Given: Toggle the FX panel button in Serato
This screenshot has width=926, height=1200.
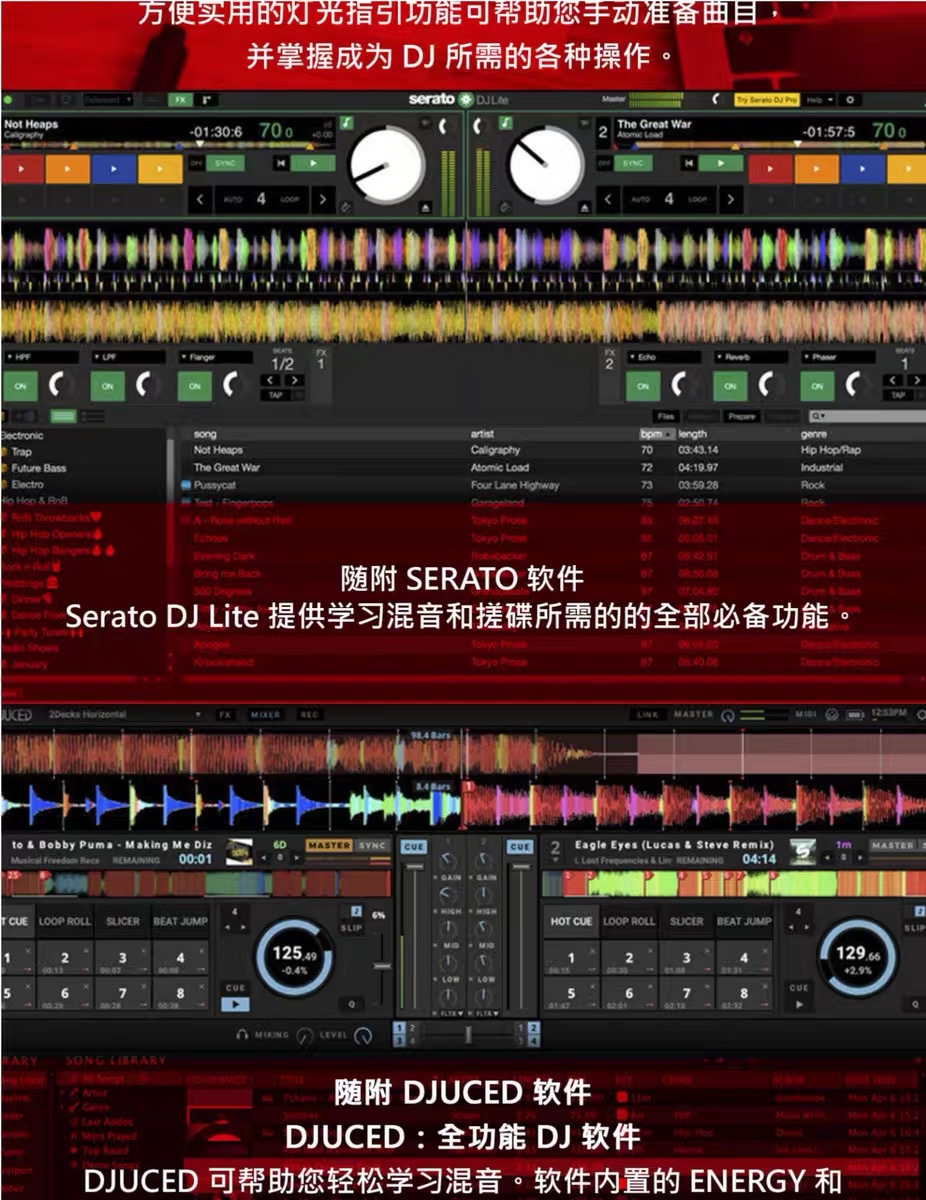Looking at the screenshot, I should [180, 100].
